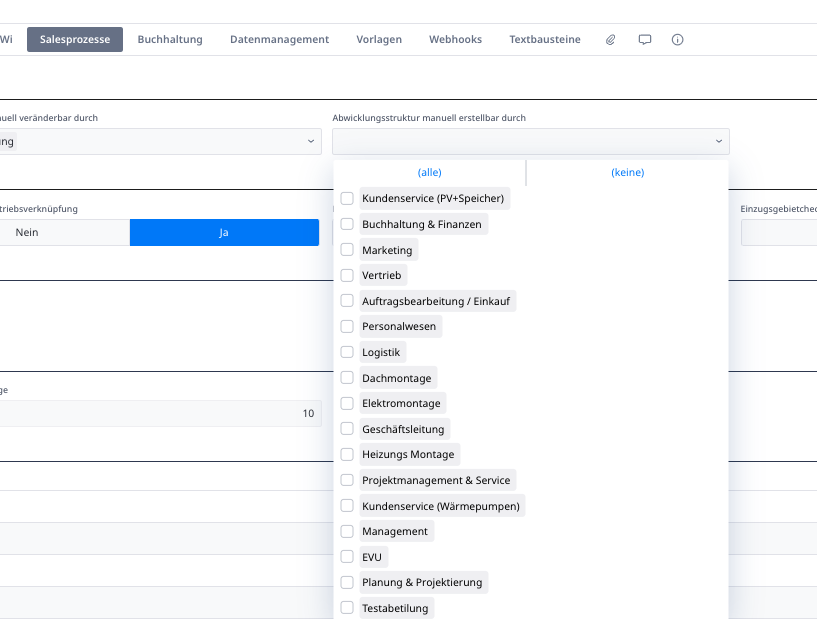Click the (keine) deselect-all link
Image resolution: width=817 pixels, height=619 pixels.
627,173
